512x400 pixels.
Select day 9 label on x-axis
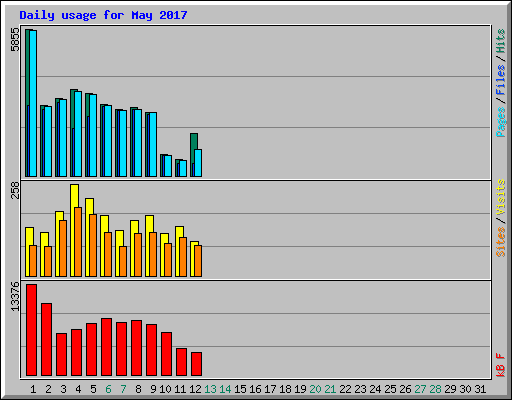[153, 389]
